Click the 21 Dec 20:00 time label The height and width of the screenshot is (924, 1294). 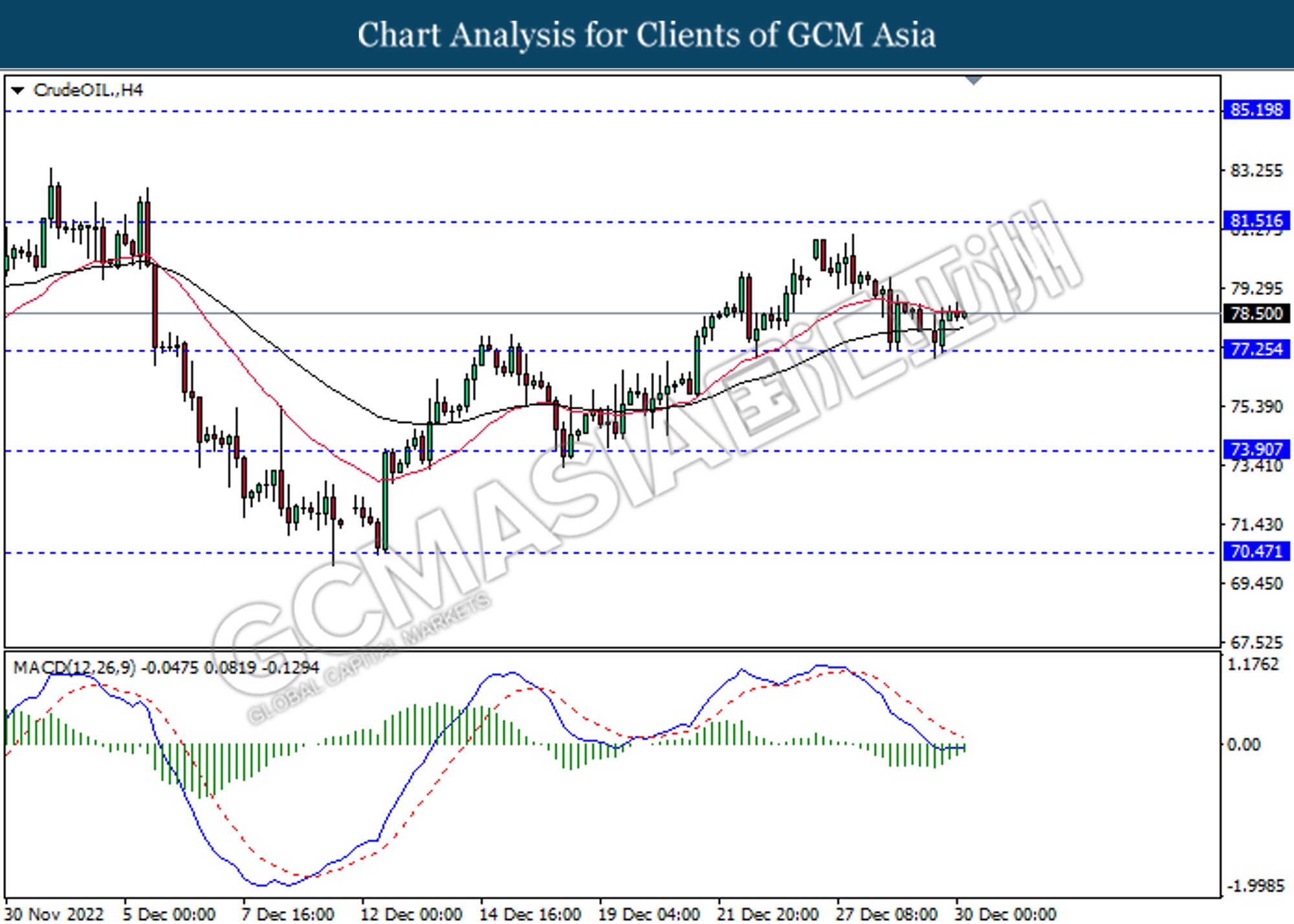point(769,914)
